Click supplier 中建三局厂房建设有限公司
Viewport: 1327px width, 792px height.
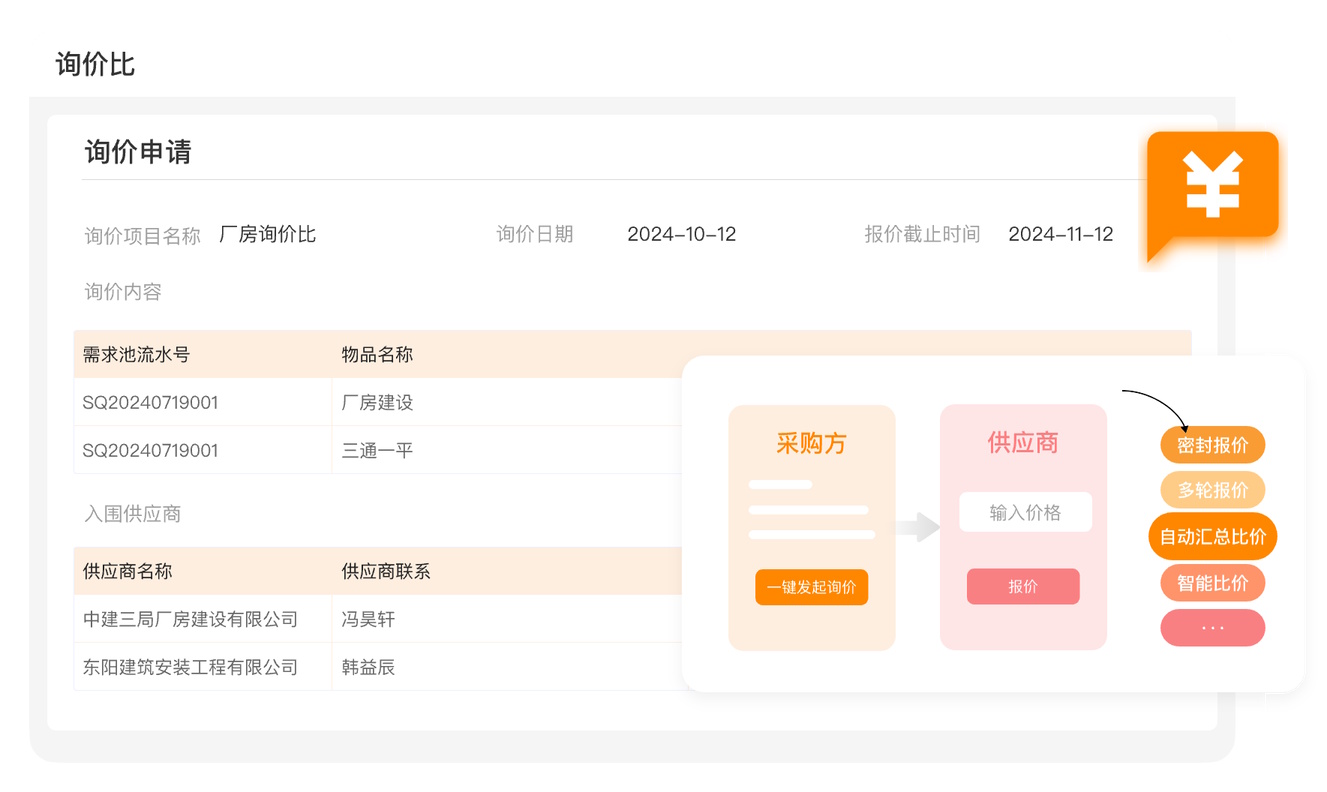coord(190,620)
